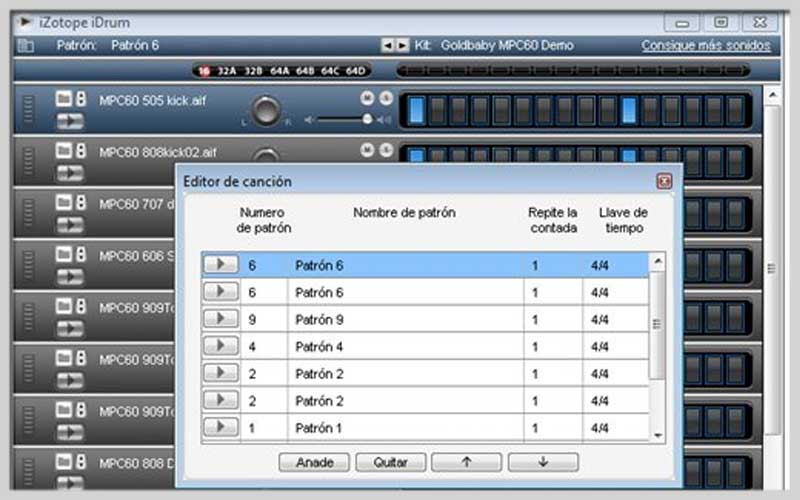Viewport: 800px width, 500px height.
Task: Preview the MPC60 808kick02 sample
Action: pos(70,173)
